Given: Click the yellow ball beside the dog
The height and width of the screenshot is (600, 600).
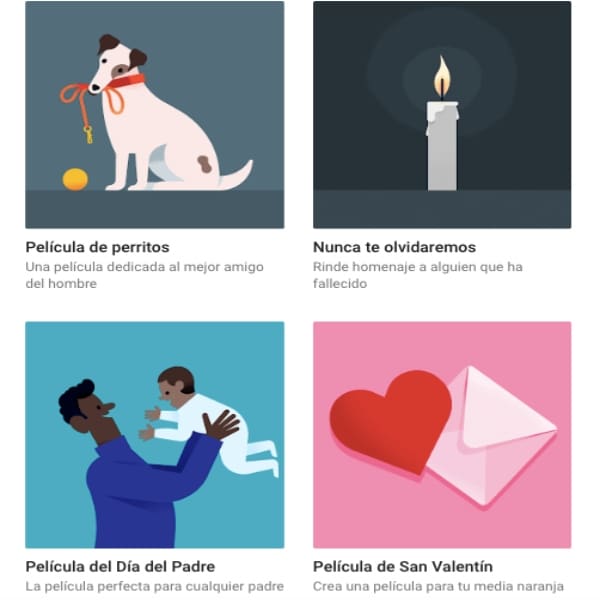Looking at the screenshot, I should (x=75, y=179).
